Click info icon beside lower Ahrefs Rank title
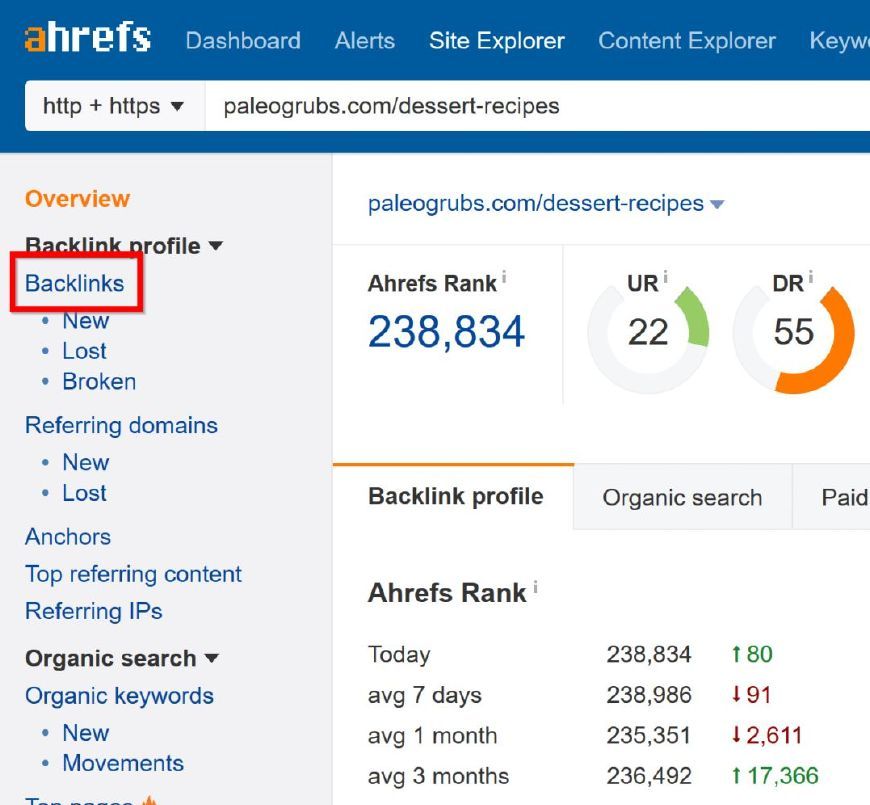870x805 pixels. pos(535,587)
